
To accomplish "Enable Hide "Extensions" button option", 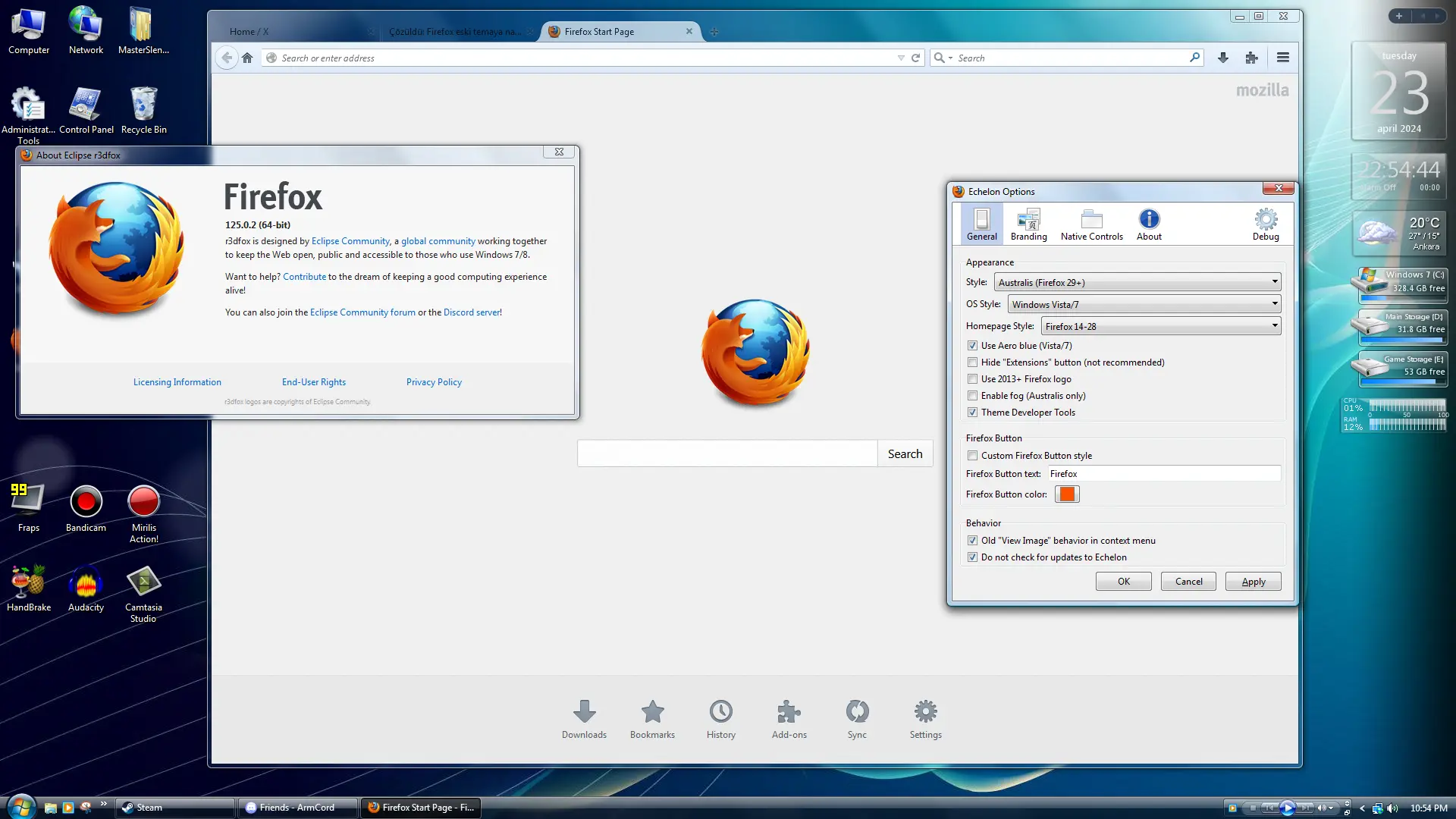I will point(972,362).
